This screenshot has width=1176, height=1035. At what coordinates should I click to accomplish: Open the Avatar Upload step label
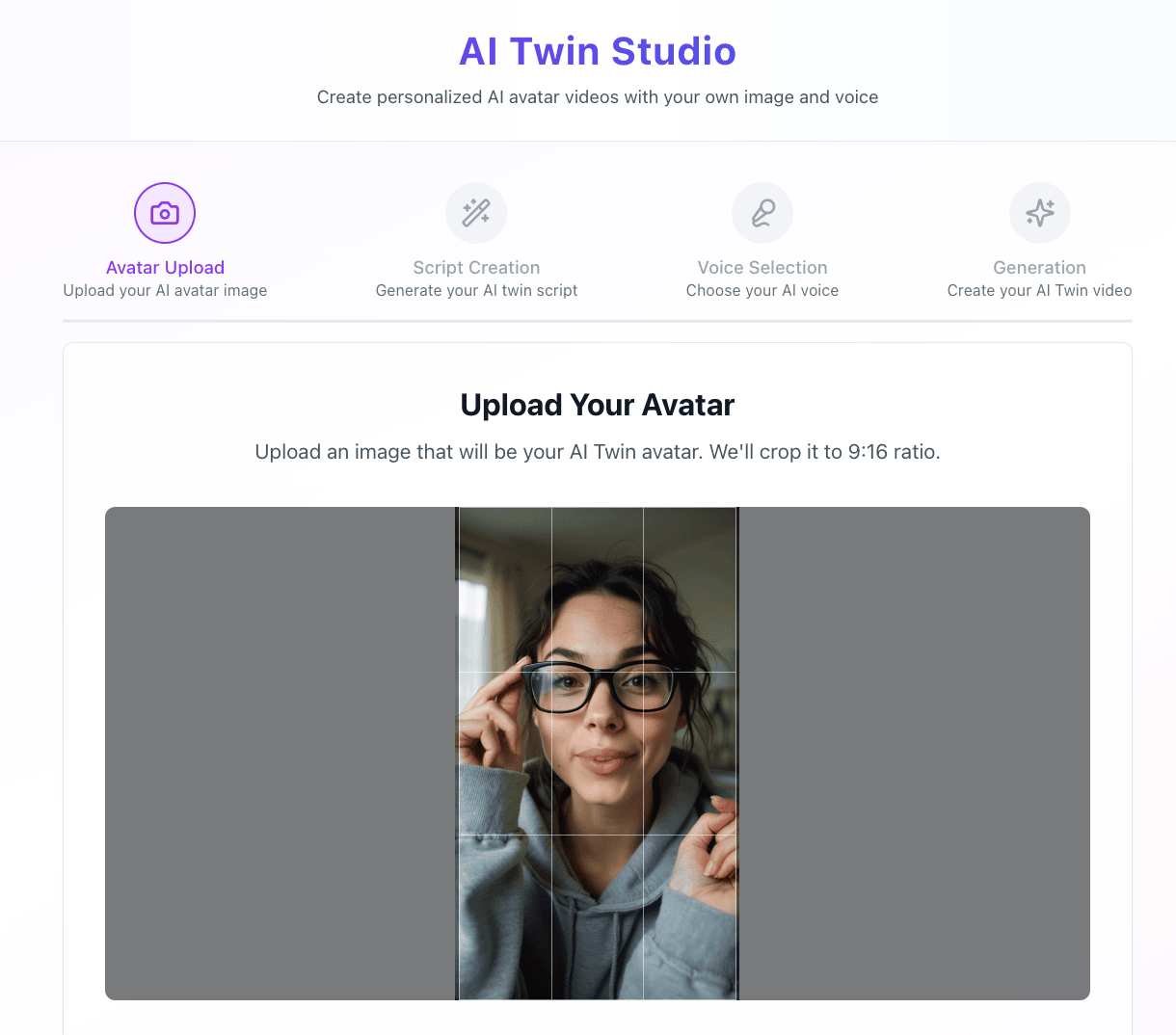coord(165,268)
